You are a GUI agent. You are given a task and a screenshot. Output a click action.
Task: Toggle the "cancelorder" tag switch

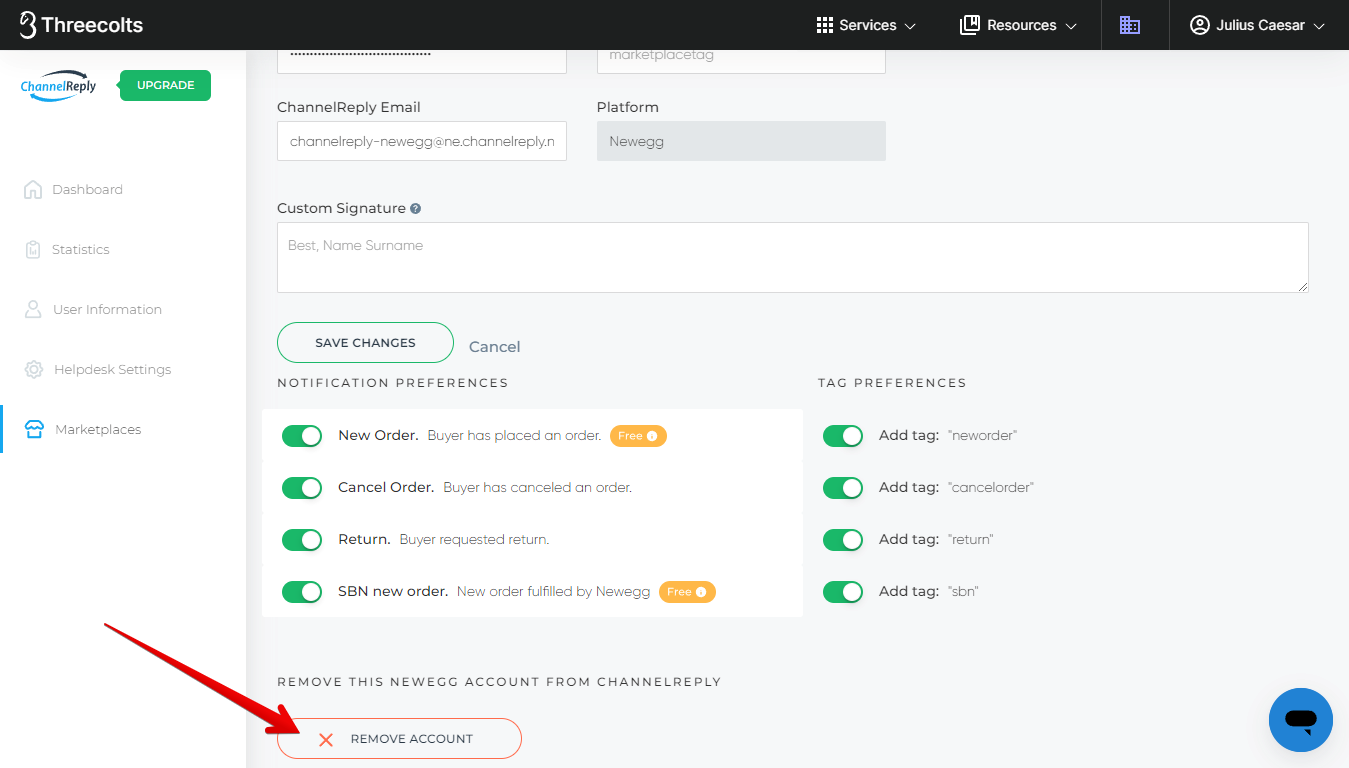click(843, 488)
